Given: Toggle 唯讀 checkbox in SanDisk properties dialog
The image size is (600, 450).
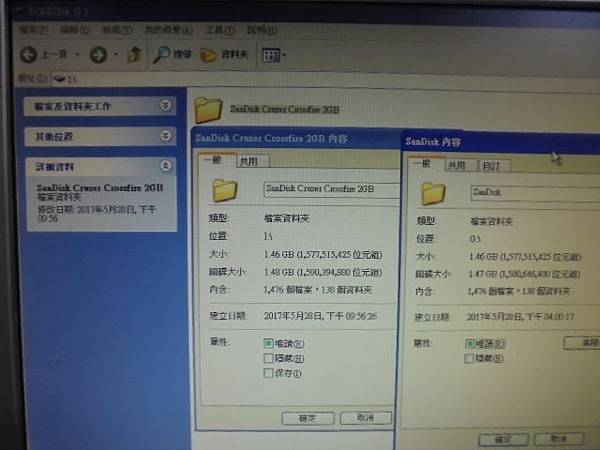Looking at the screenshot, I should coord(470,343).
